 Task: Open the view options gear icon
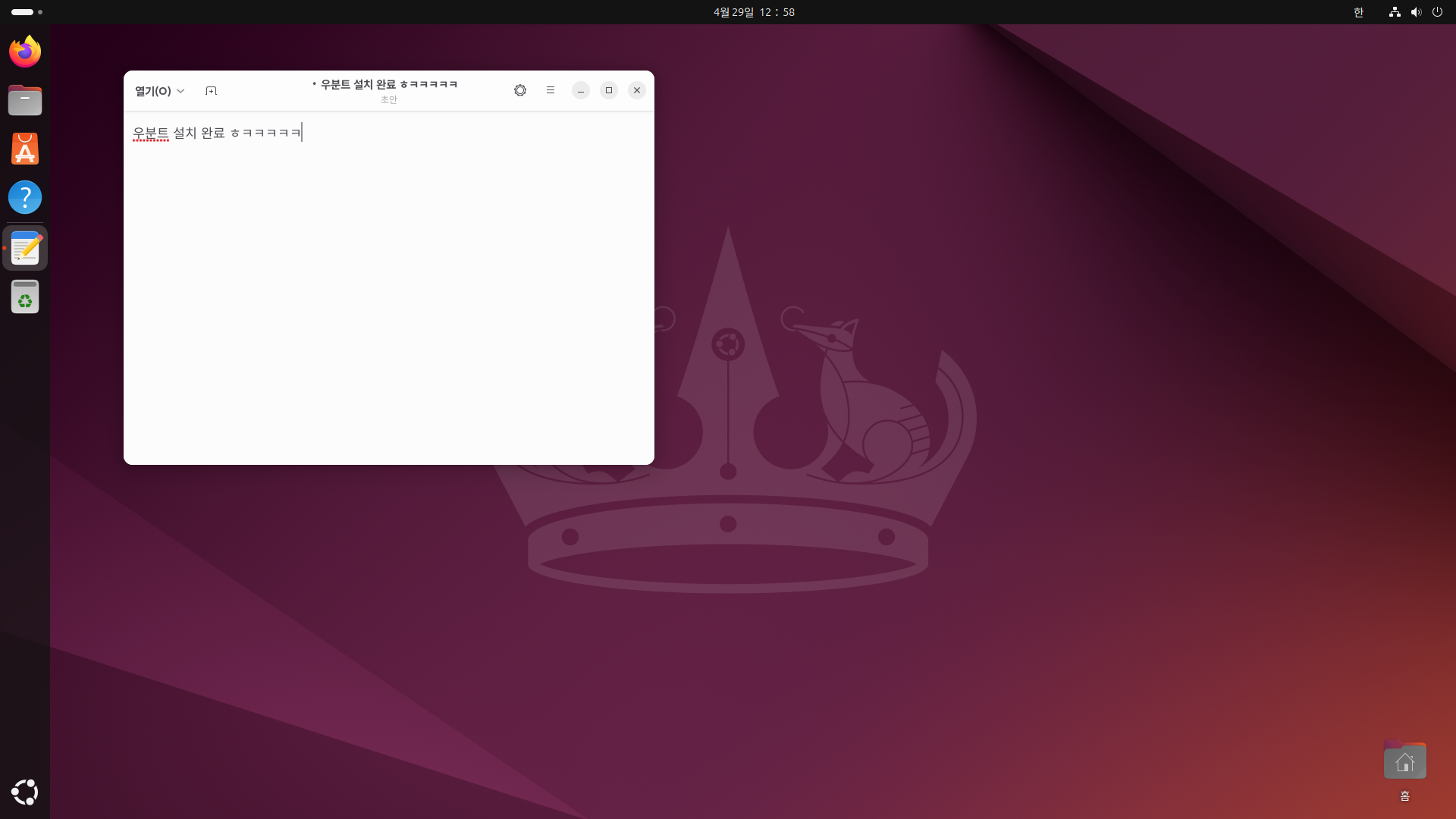pos(520,90)
